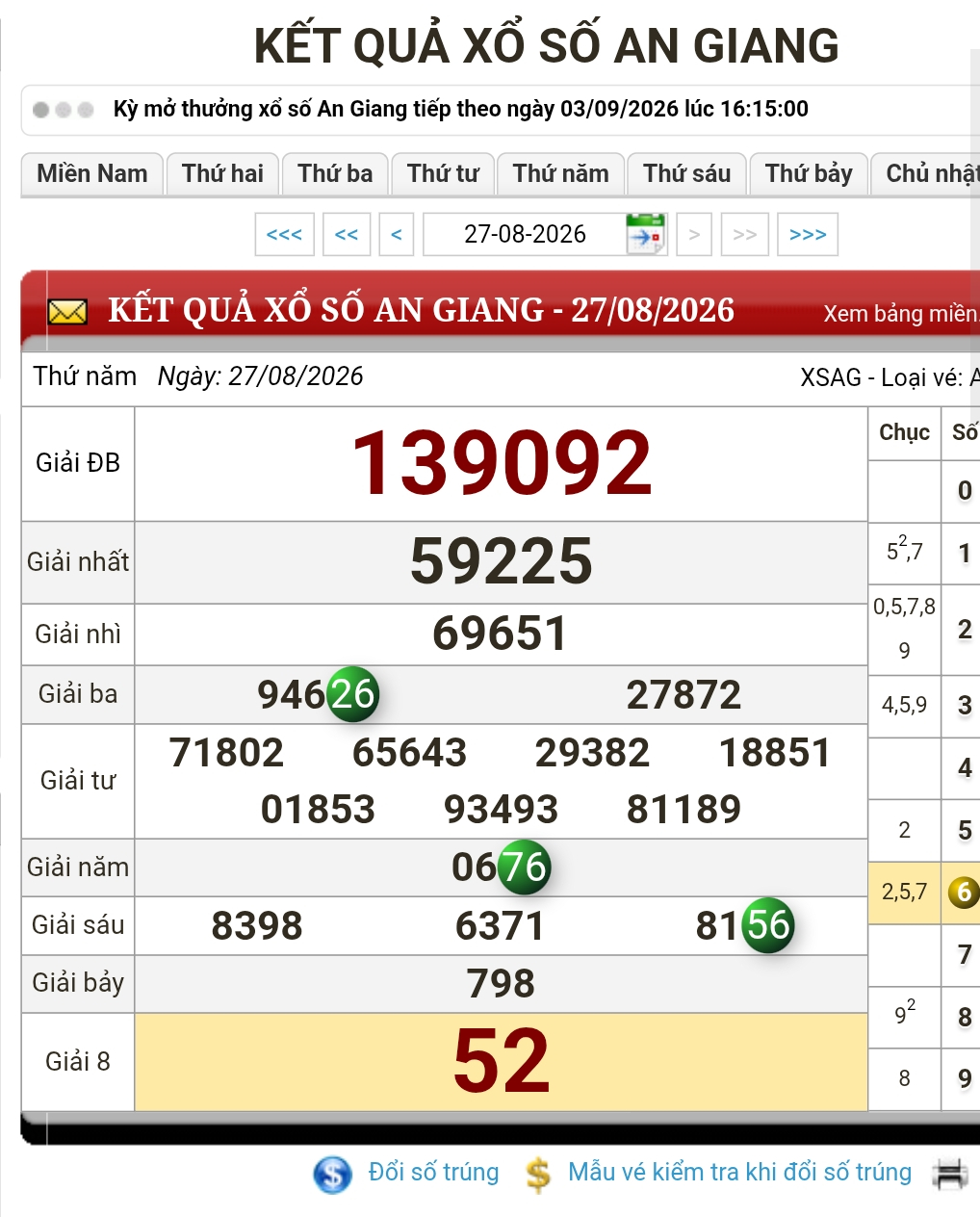Click the gold dollar sign icon
Screen dimensions: 980x1217
(538, 1174)
